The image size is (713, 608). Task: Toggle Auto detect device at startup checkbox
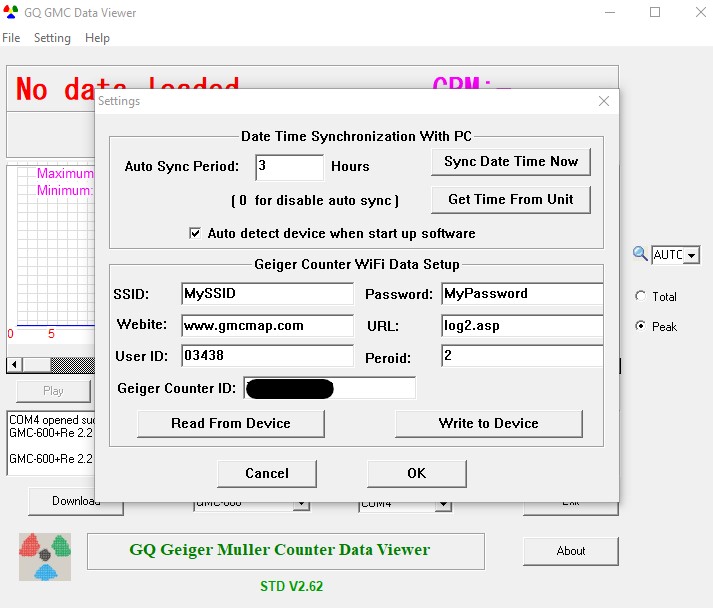(195, 233)
